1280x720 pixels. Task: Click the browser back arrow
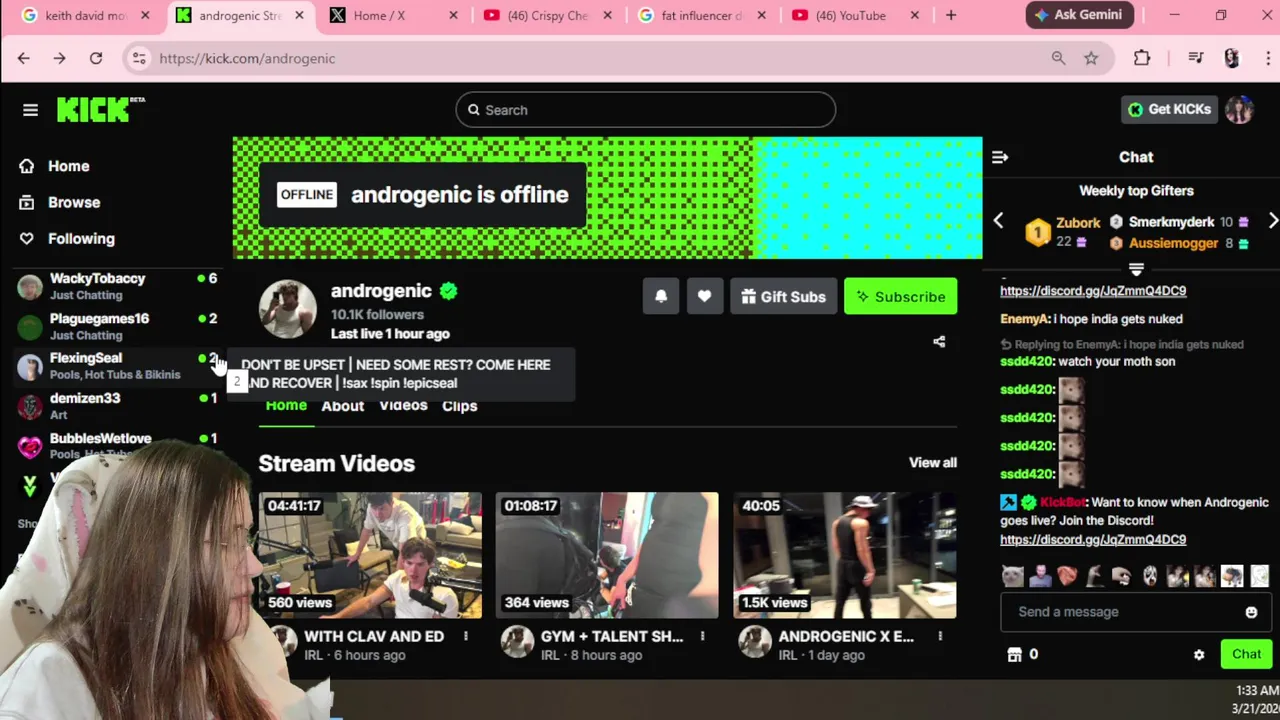click(x=24, y=58)
